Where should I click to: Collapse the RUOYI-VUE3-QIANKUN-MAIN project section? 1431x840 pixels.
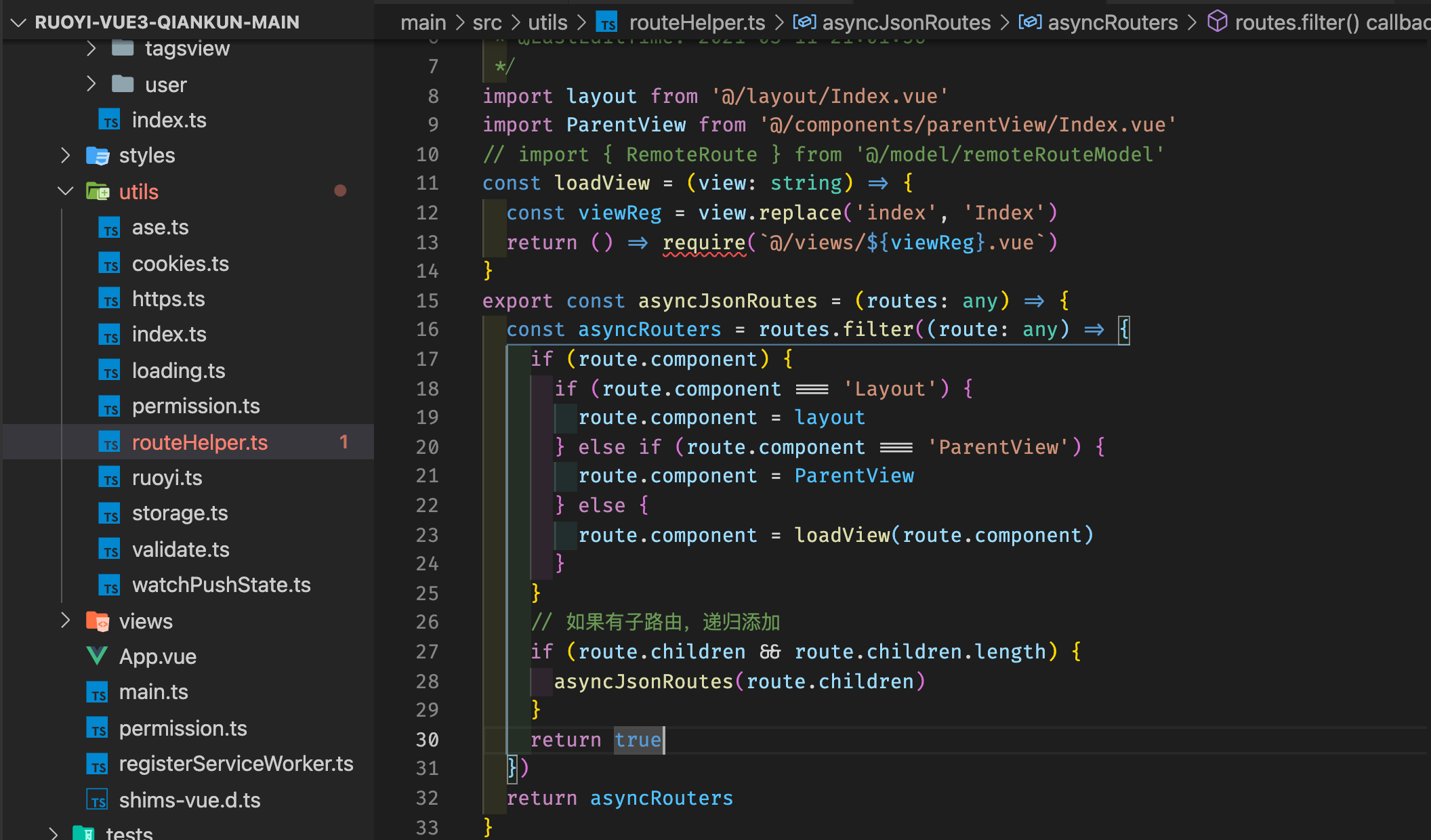(18, 22)
